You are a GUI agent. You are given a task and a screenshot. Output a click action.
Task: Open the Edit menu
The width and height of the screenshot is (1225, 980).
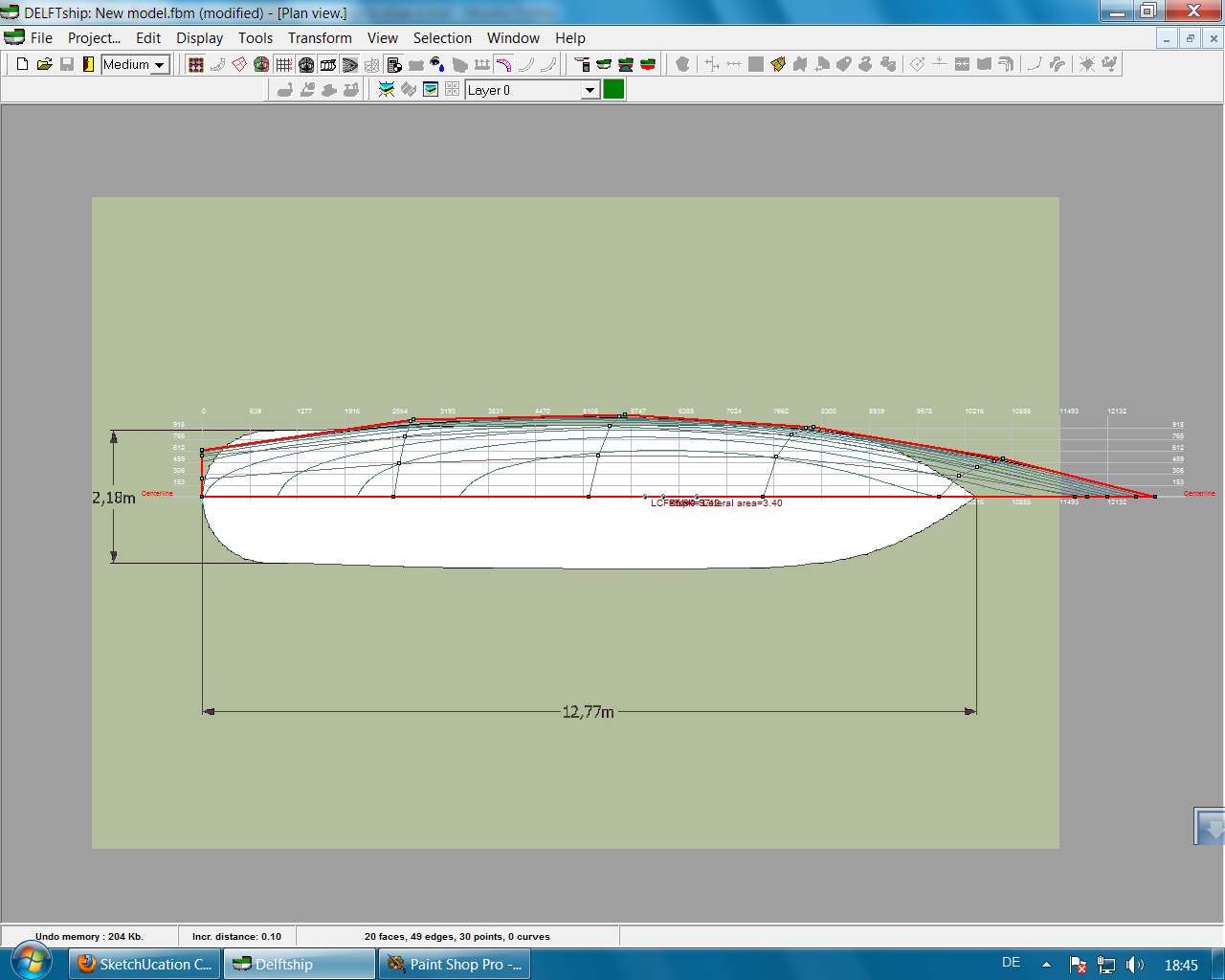pyautogui.click(x=148, y=38)
